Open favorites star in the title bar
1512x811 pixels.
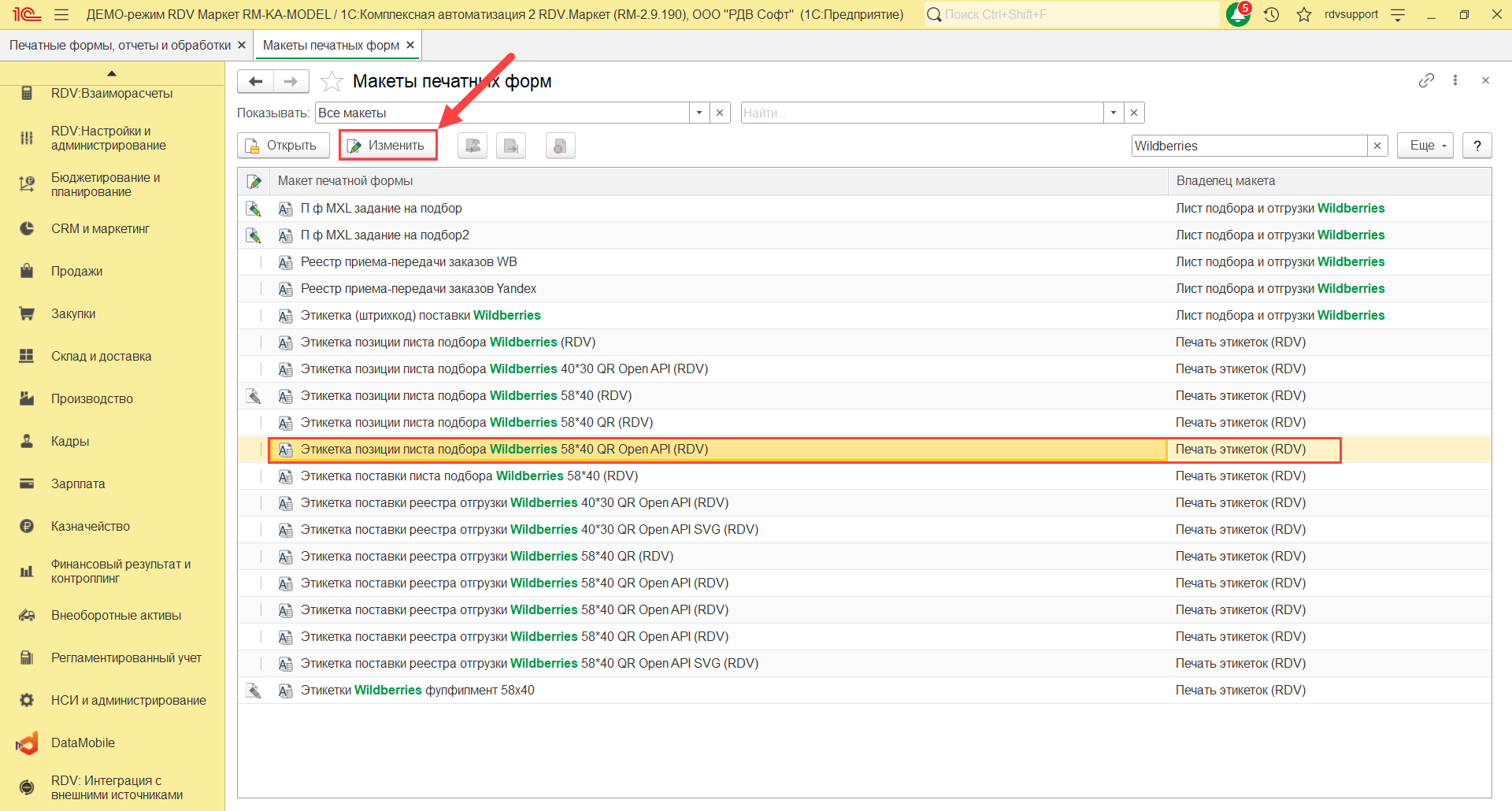coord(1304,14)
